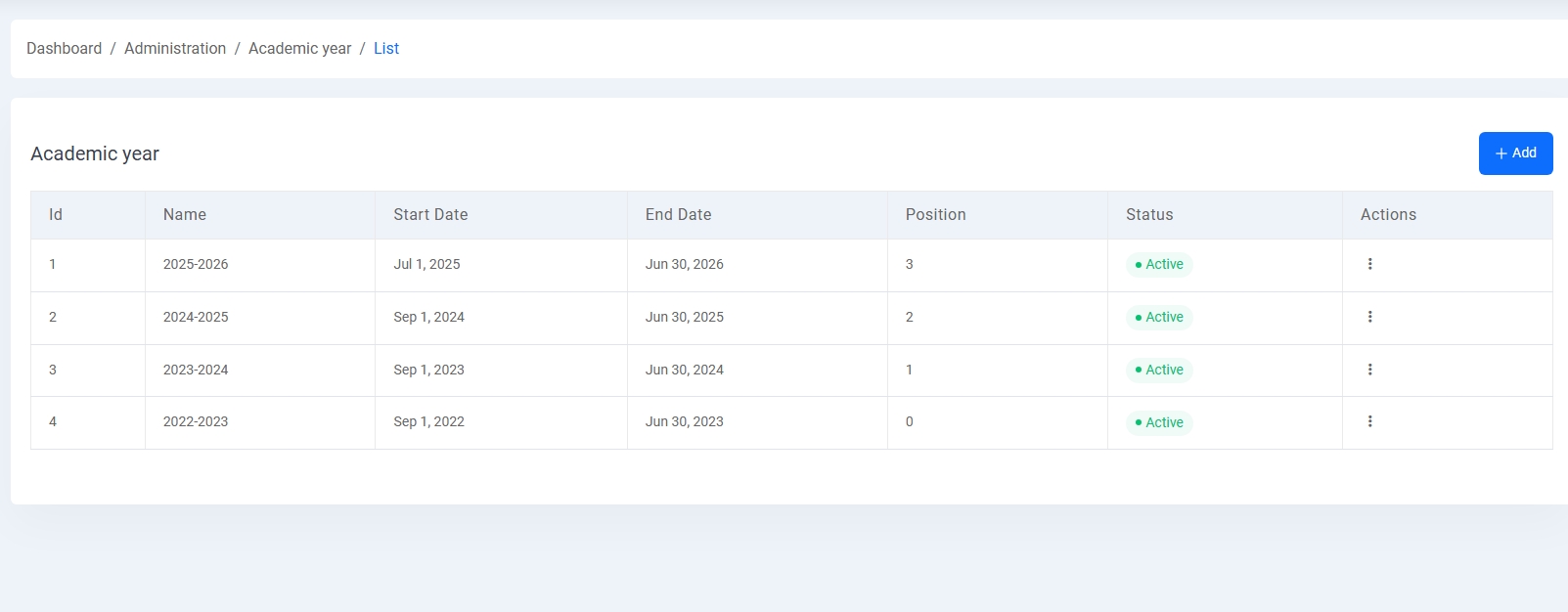Click Active status badge for 2024-2025
This screenshot has height=612, width=1568.
tap(1159, 318)
